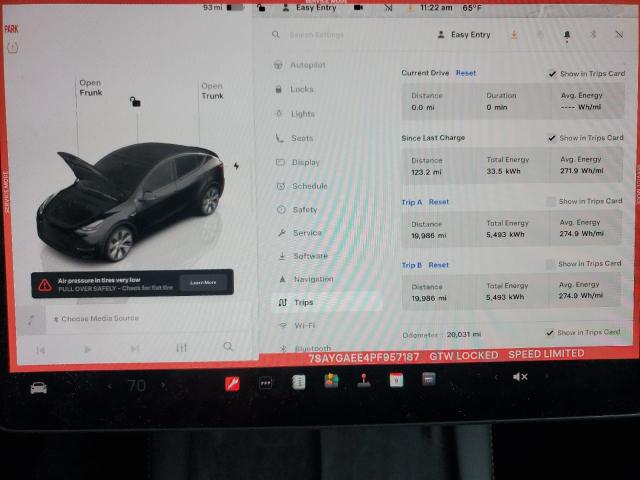
Task: Open the notebook app icon in dock
Action: pos(298,382)
